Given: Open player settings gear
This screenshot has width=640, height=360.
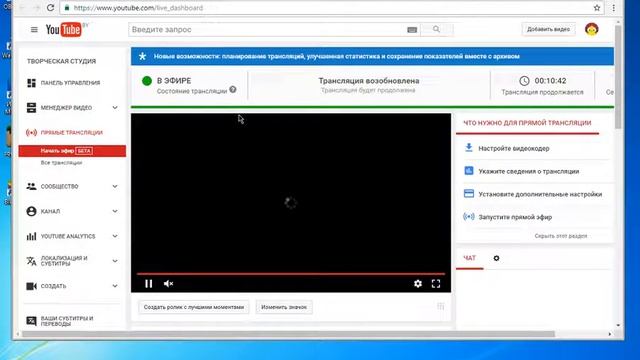Looking at the screenshot, I should tap(418, 284).
